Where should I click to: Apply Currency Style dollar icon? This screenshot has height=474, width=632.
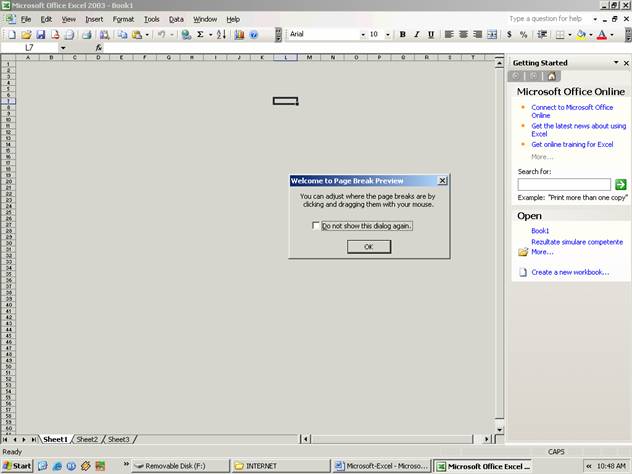tap(509, 35)
